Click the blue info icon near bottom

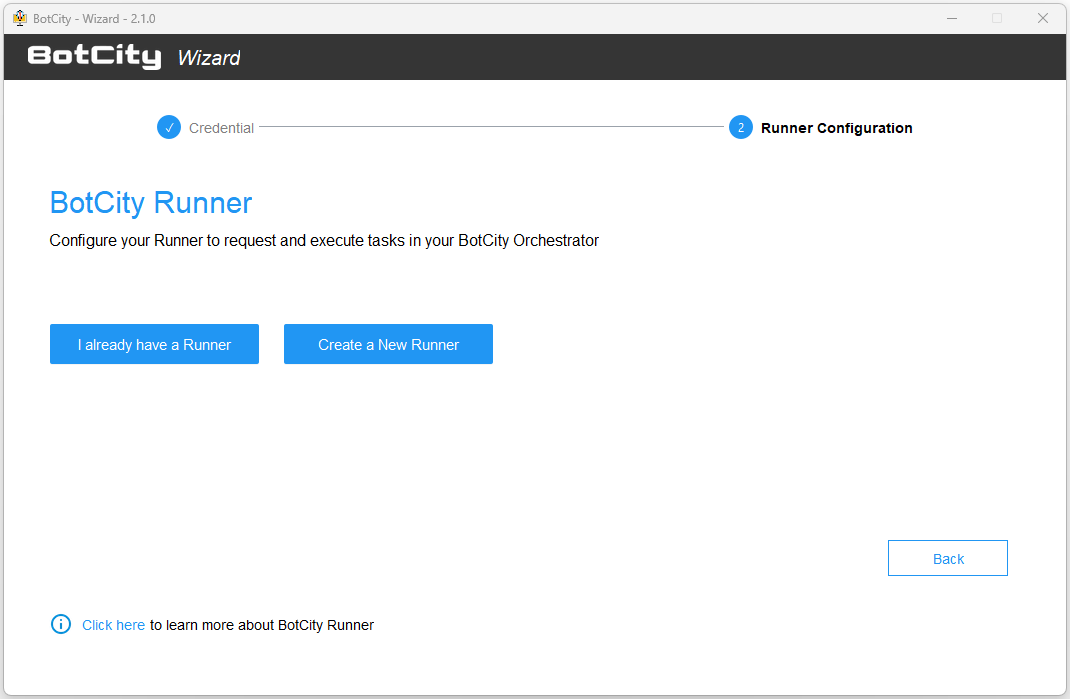(61, 624)
